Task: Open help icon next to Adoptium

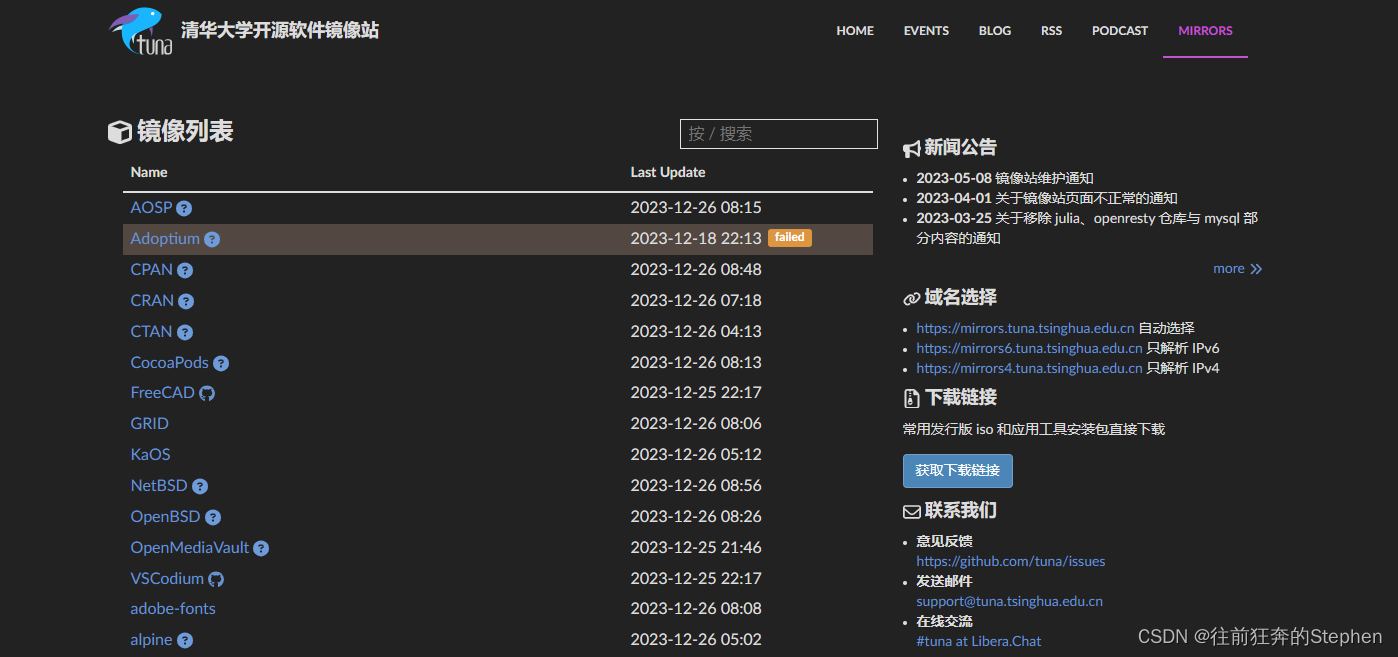Action: [212, 240]
